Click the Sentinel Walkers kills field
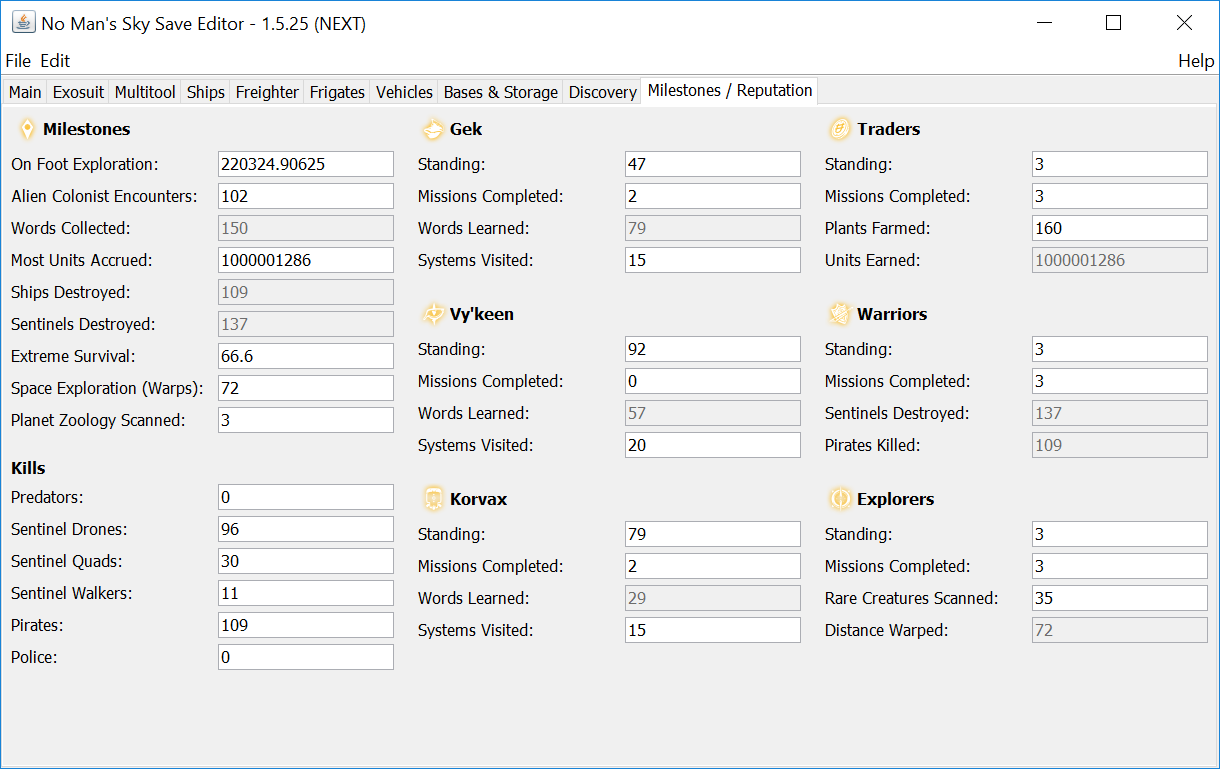 click(306, 593)
